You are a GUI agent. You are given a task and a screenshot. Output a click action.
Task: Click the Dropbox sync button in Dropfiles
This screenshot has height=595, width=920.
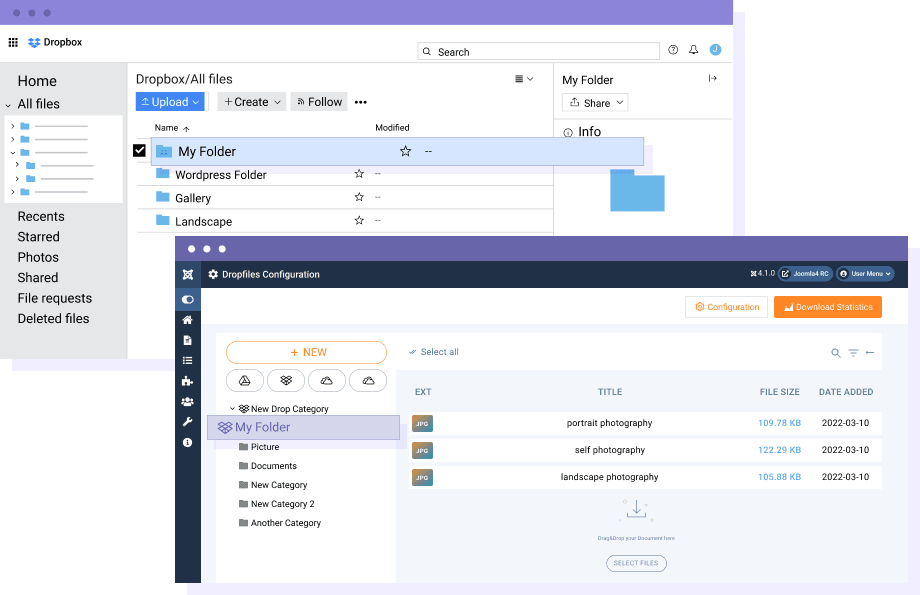click(286, 380)
